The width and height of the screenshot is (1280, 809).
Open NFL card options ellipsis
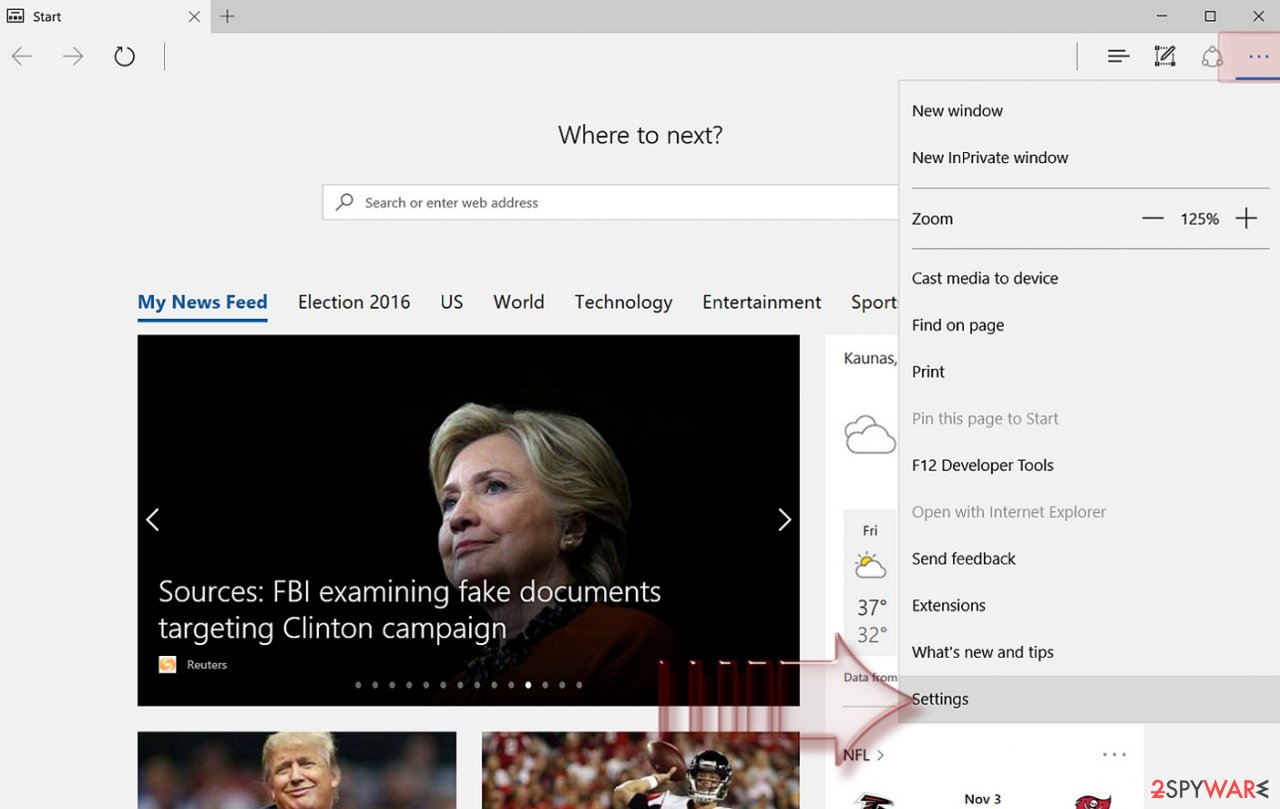(x=1114, y=755)
